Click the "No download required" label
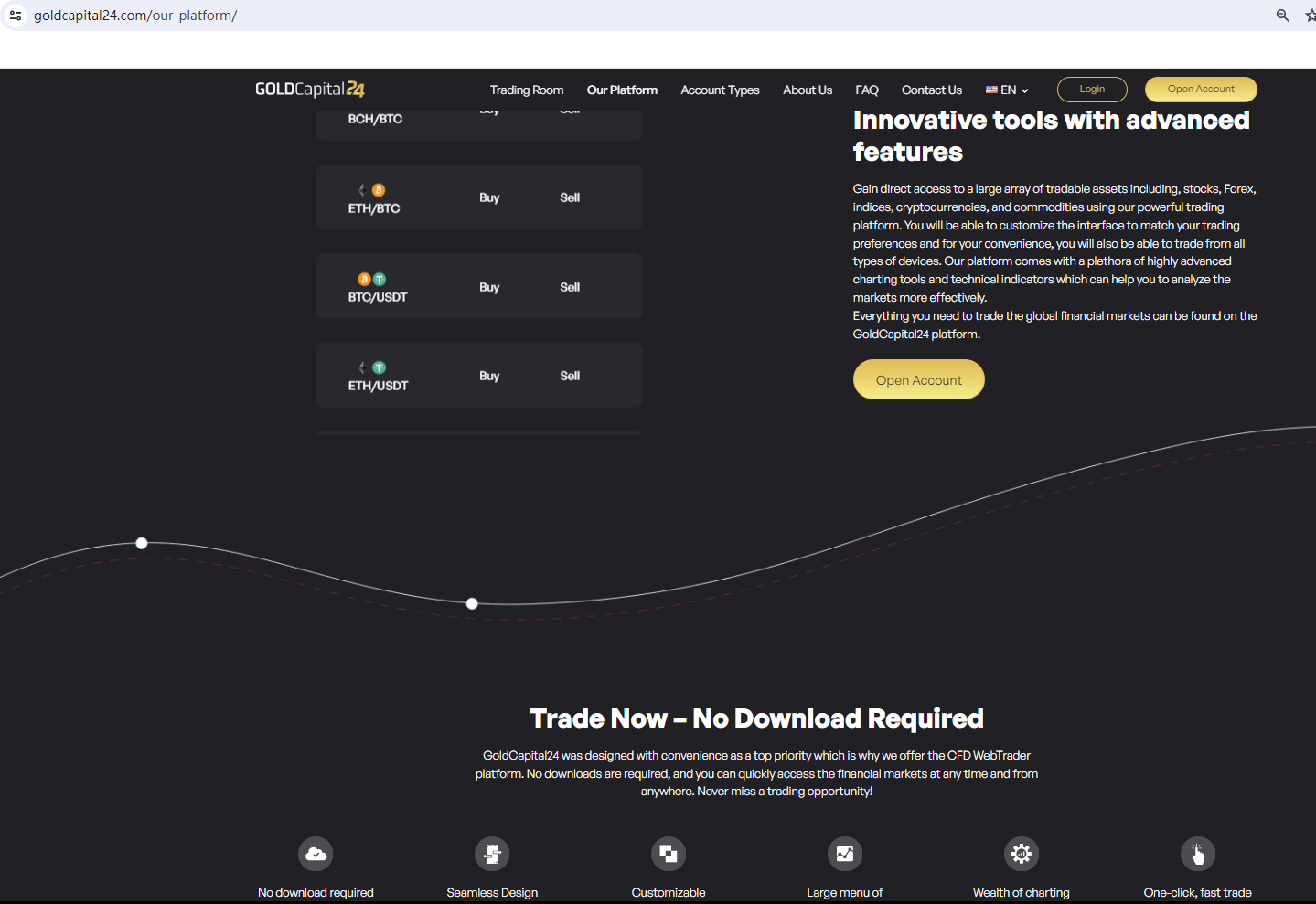The image size is (1316, 904). click(316, 892)
